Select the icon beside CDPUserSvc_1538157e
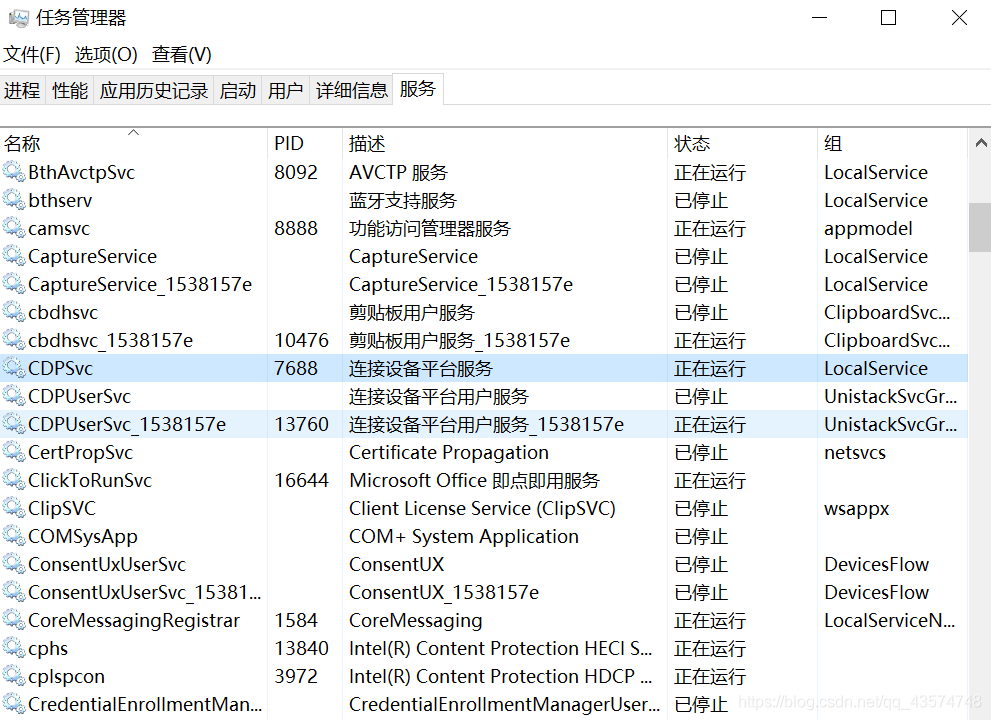 13,423
